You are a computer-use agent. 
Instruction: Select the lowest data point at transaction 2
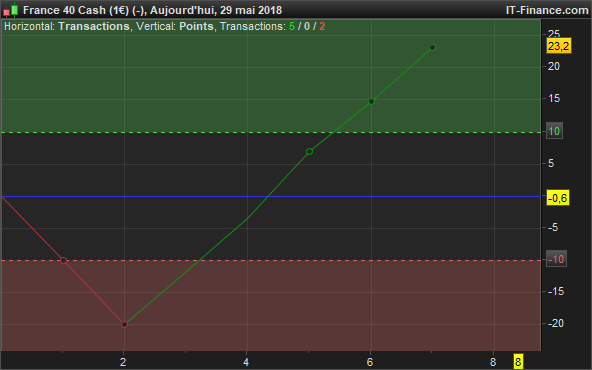(x=125, y=324)
